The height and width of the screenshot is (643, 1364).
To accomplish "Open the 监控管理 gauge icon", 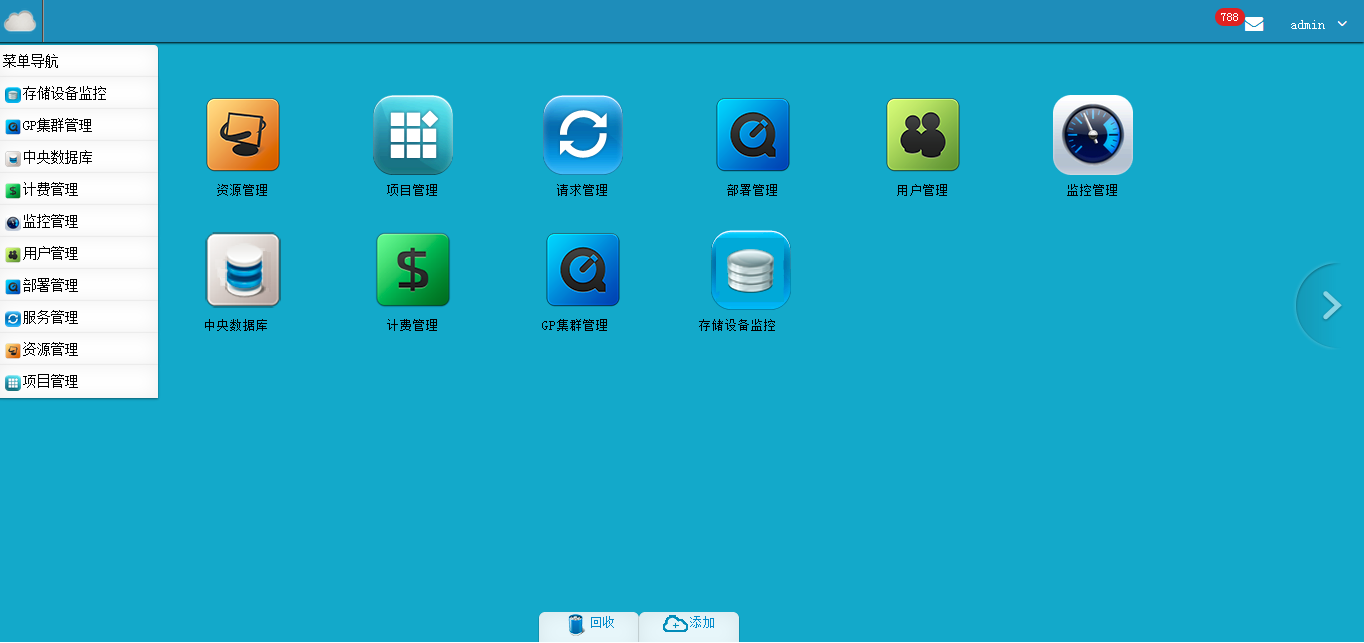I will [1093, 135].
